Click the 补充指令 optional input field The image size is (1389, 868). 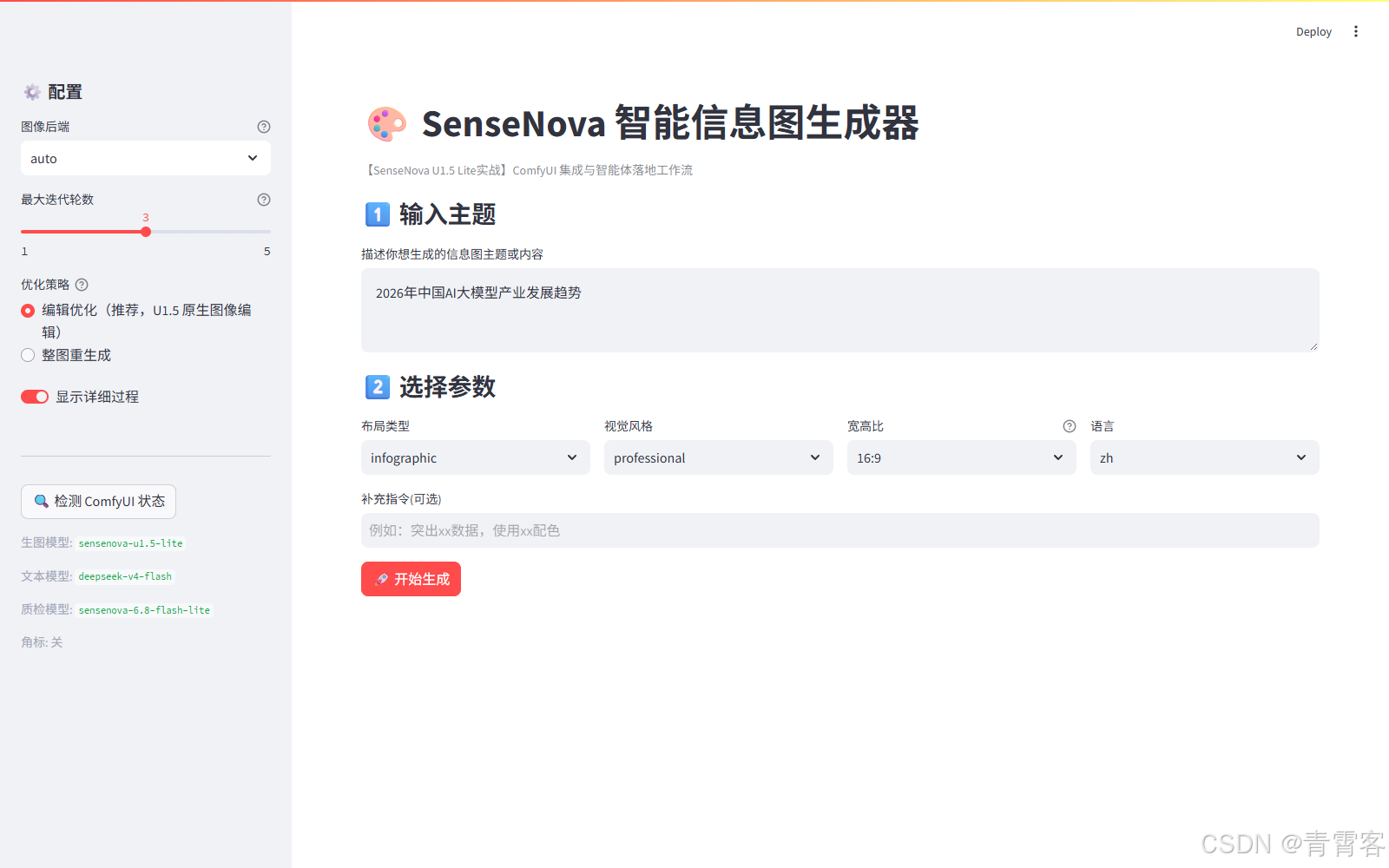pos(840,530)
